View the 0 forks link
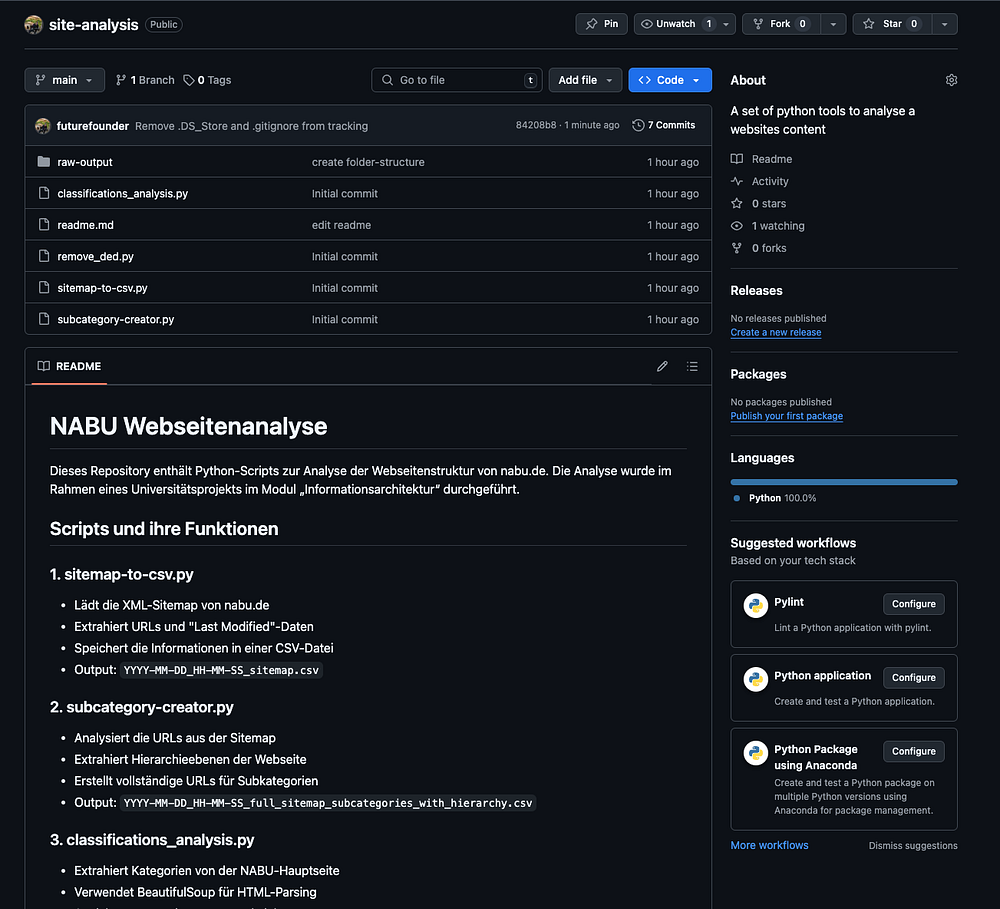 point(758,248)
